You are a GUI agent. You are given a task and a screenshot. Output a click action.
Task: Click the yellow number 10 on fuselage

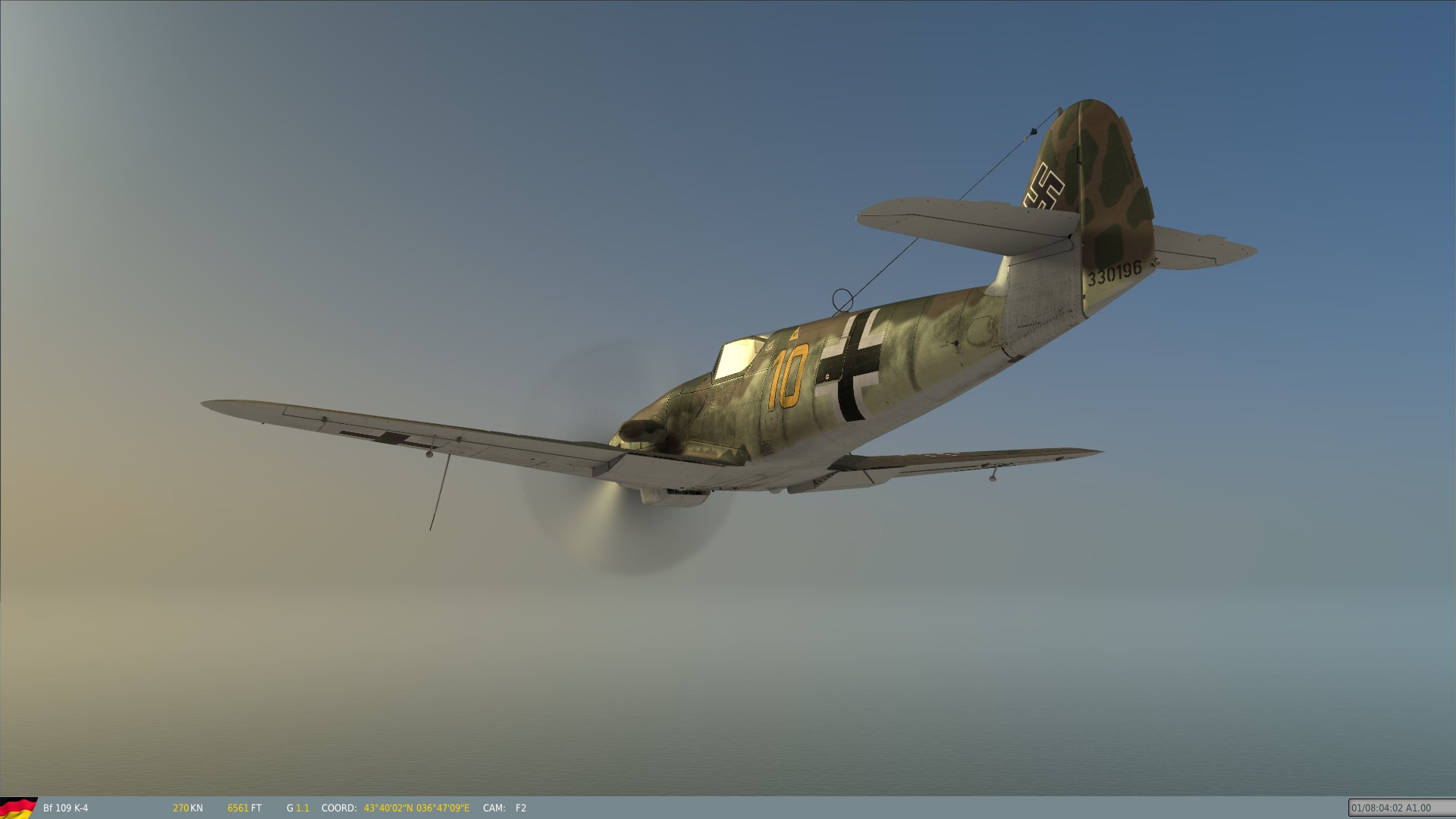coord(788,375)
